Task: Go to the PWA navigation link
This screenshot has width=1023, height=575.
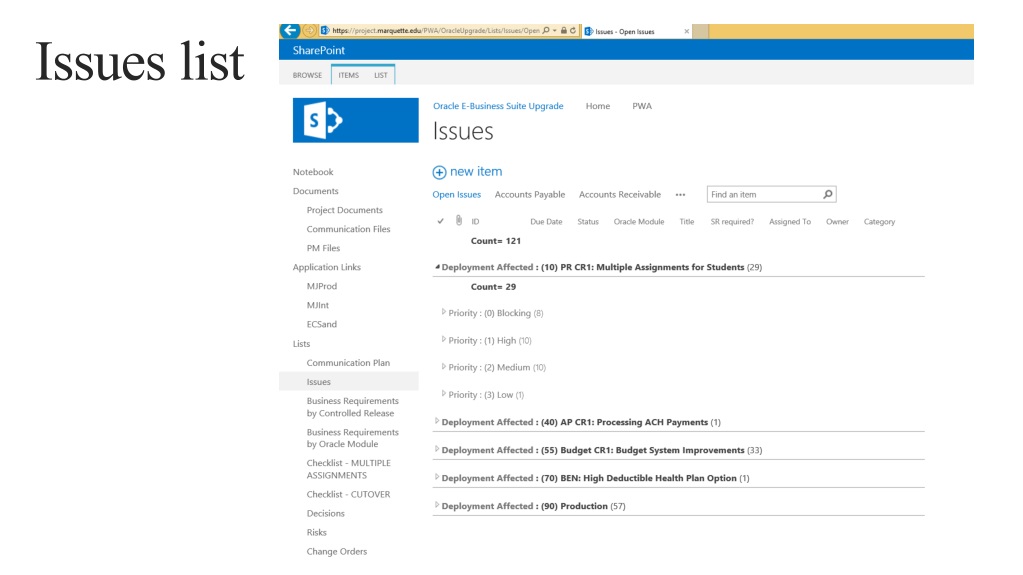Action: click(642, 106)
